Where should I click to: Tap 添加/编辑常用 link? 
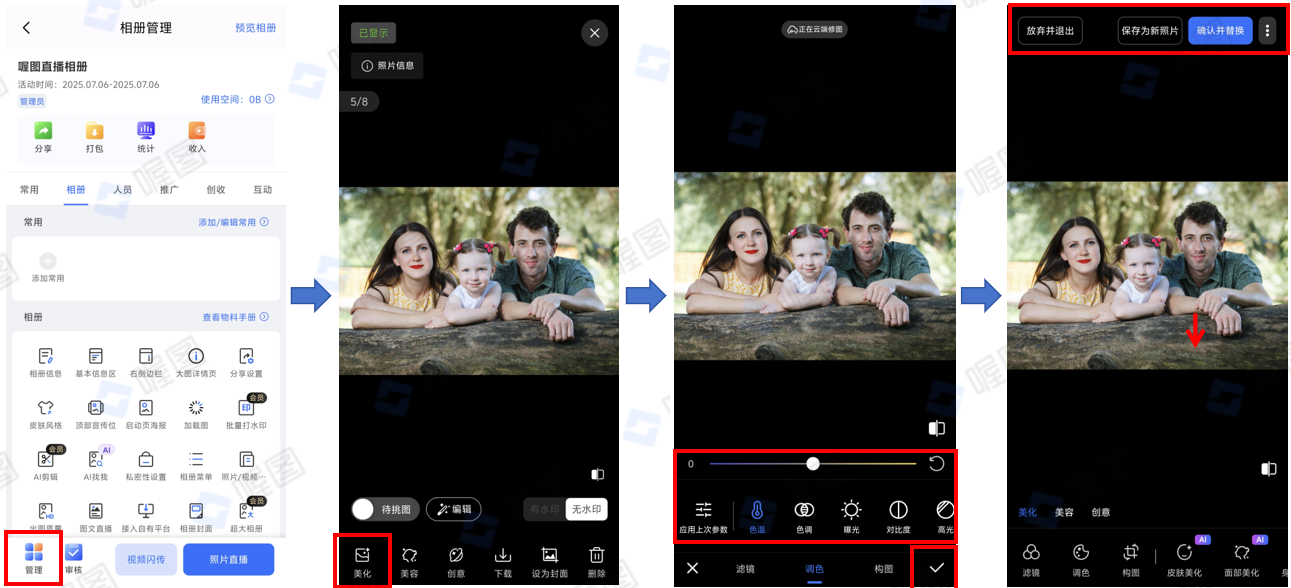[234, 222]
